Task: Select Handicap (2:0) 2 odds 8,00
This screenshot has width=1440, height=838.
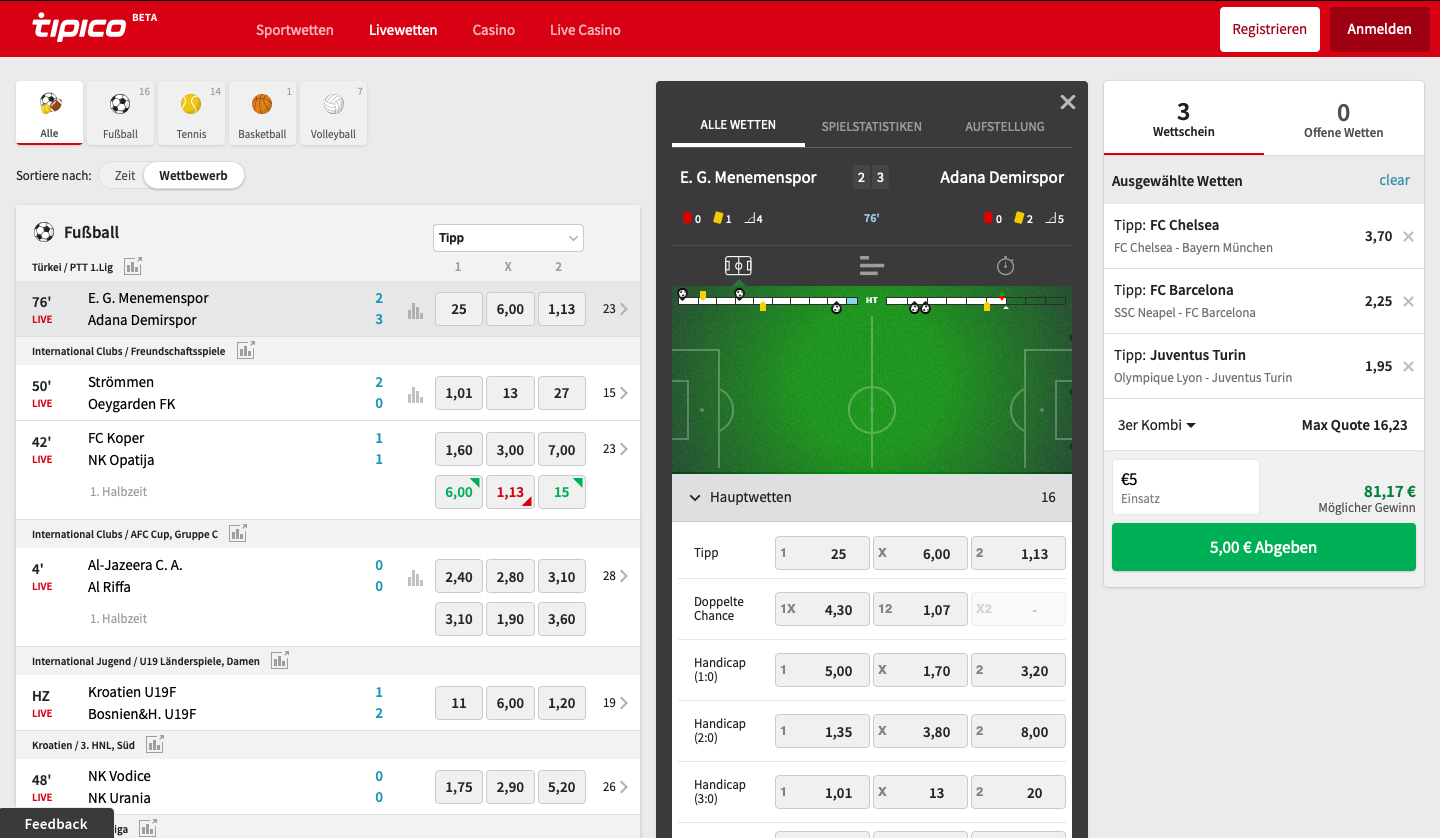Action: (1018, 731)
